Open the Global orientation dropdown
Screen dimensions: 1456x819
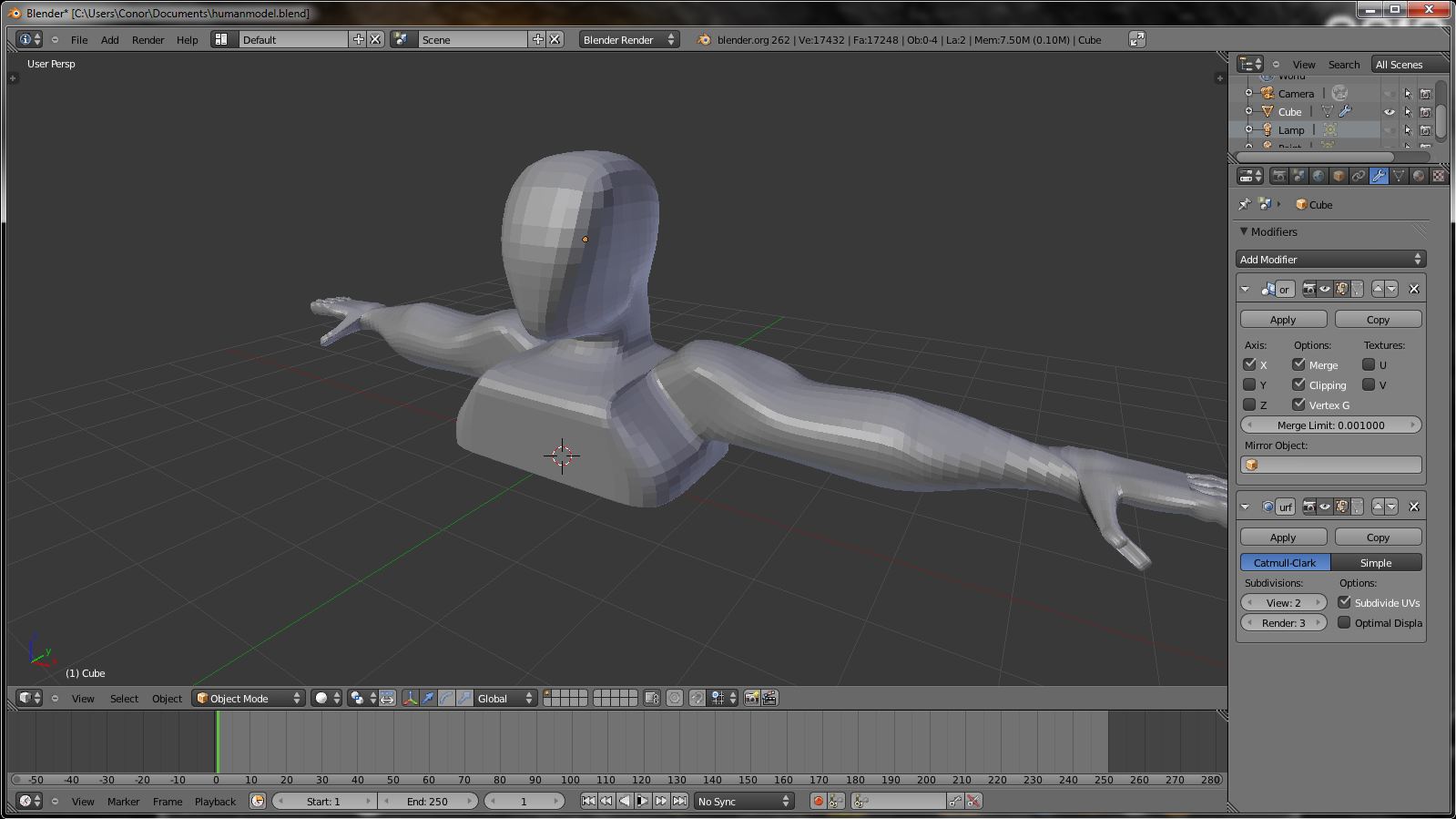tap(505, 698)
